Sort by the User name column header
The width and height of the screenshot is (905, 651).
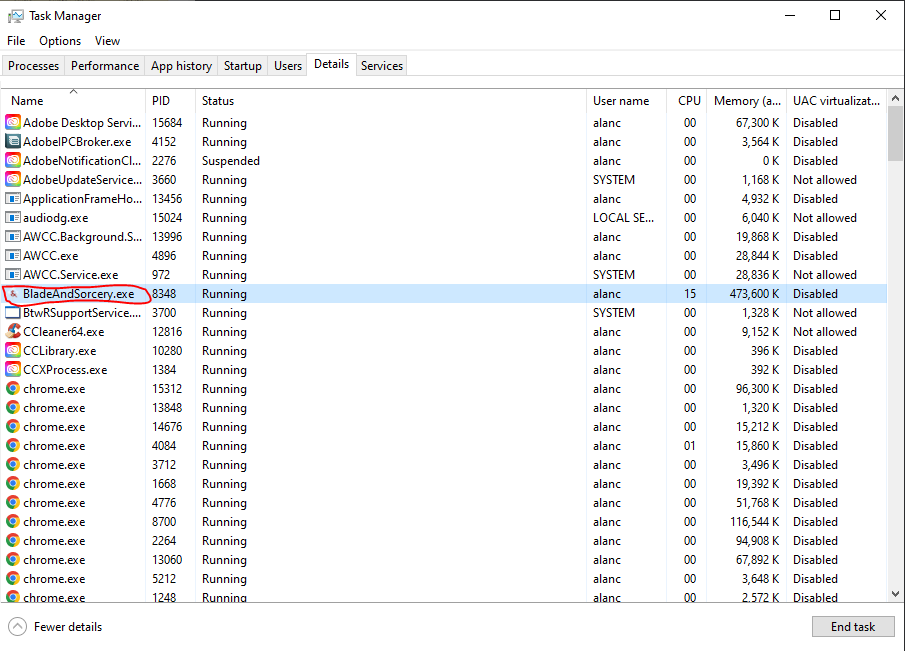(x=626, y=100)
